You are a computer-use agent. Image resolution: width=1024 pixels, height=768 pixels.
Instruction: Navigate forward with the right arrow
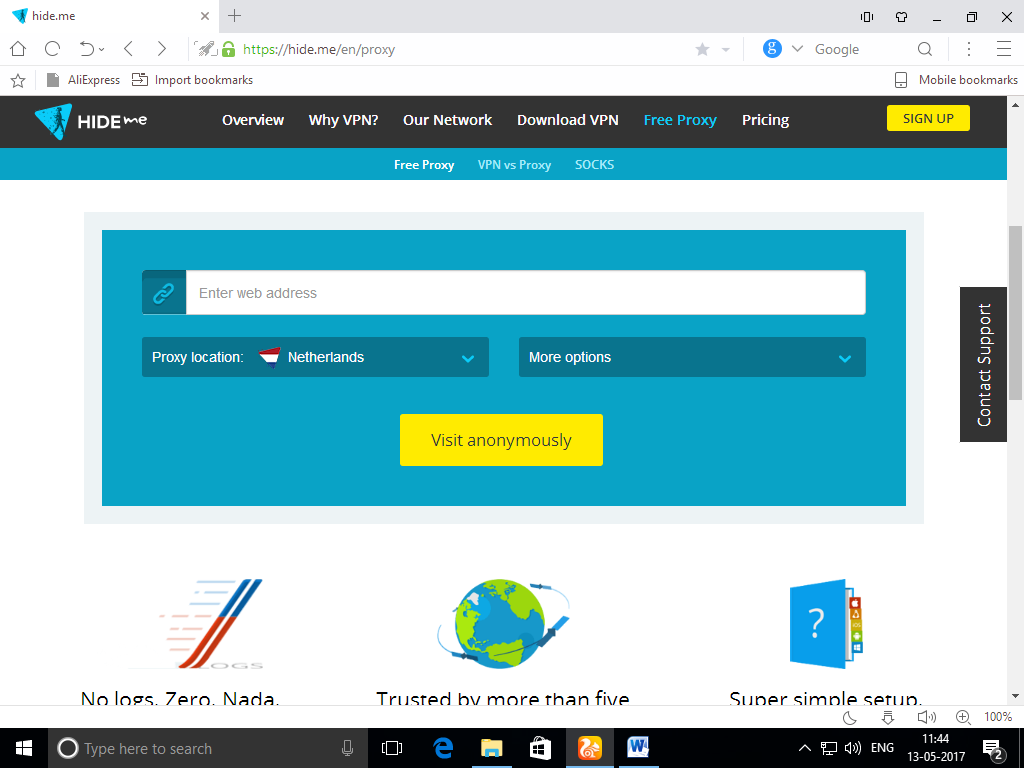161,49
